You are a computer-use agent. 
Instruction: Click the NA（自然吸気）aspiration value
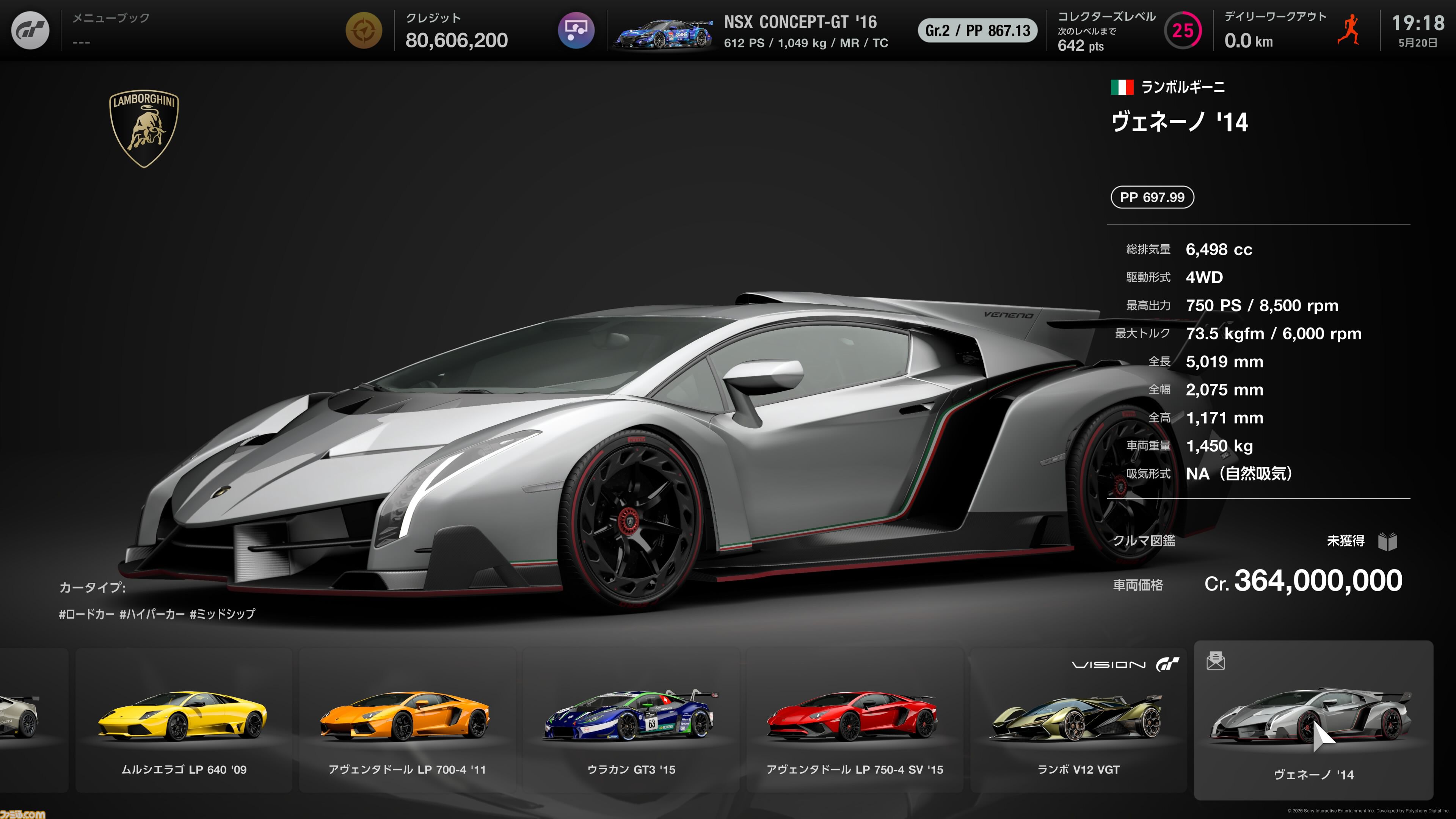pyautogui.click(x=1239, y=474)
